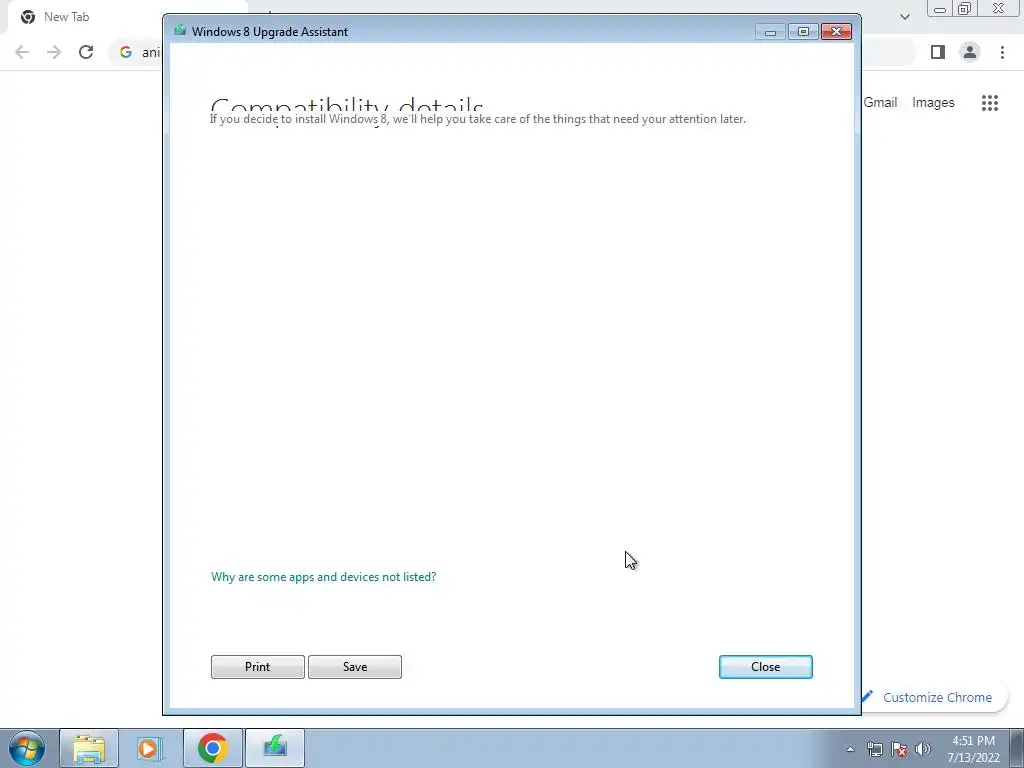Open the Google apps grid
This screenshot has height=768, width=1024.
click(x=990, y=103)
